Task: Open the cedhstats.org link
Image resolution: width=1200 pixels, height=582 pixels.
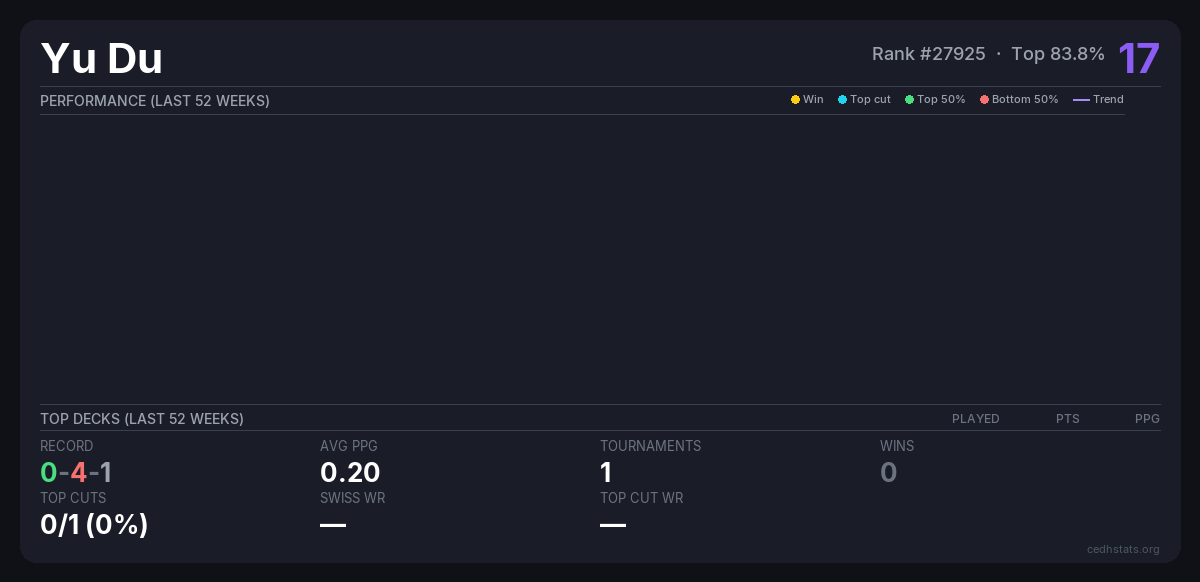Action: coord(1123,549)
